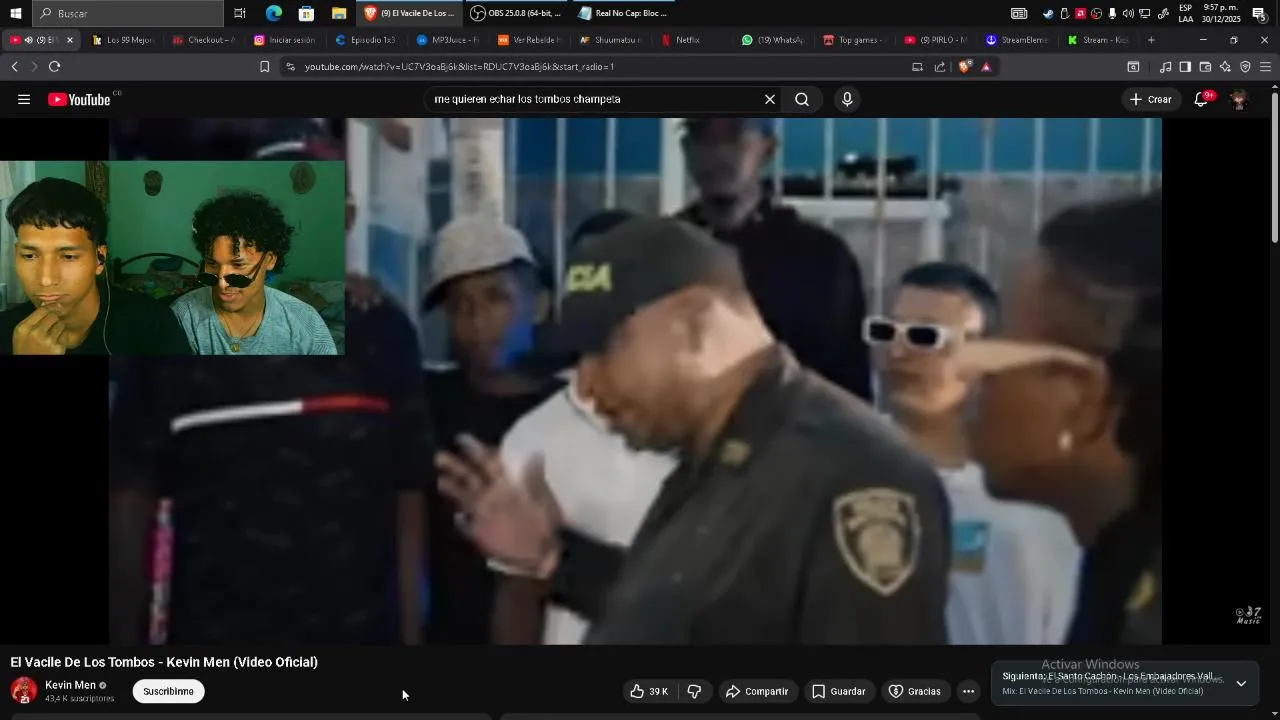The height and width of the screenshot is (720, 1280).
Task: Switch to the StreamElements tab
Action: tap(1017, 40)
